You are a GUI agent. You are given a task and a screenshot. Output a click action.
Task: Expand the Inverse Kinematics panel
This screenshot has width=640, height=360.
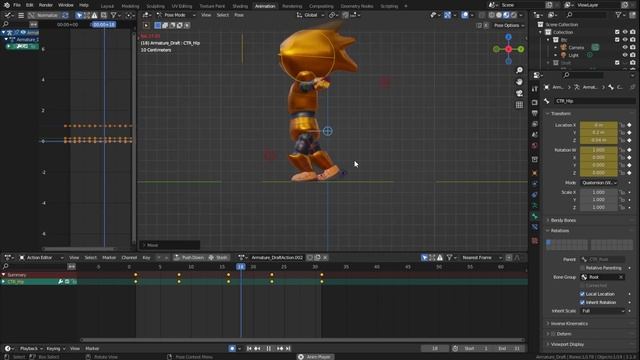tap(569, 324)
